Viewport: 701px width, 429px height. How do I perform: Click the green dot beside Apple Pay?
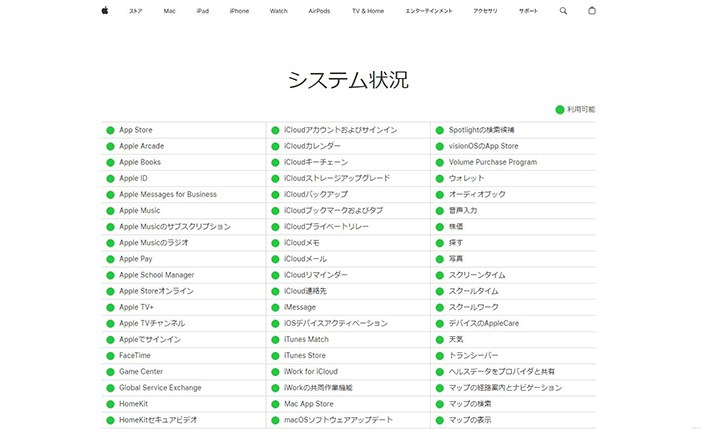(x=110, y=259)
